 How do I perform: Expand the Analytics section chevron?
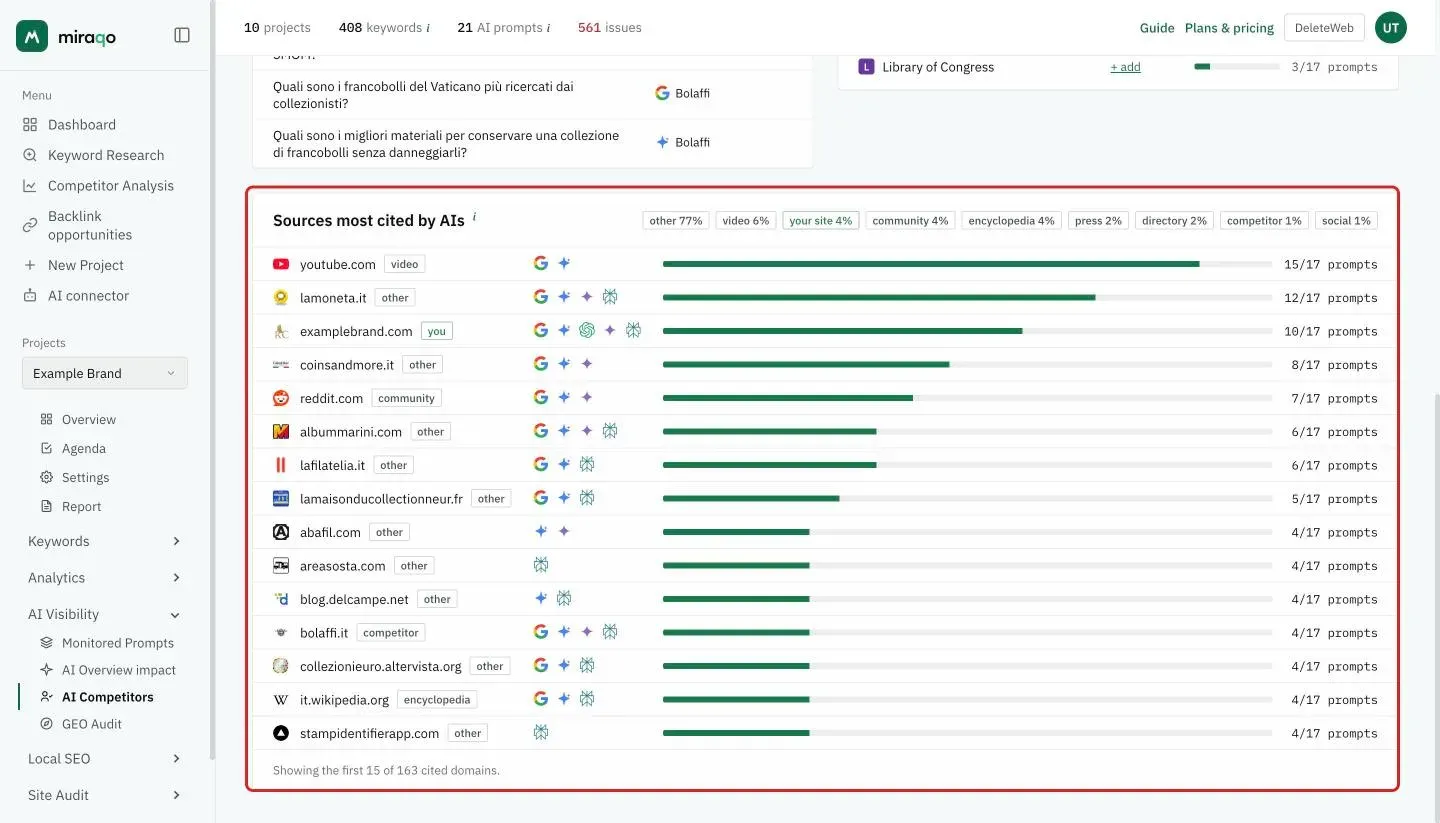click(x=176, y=578)
